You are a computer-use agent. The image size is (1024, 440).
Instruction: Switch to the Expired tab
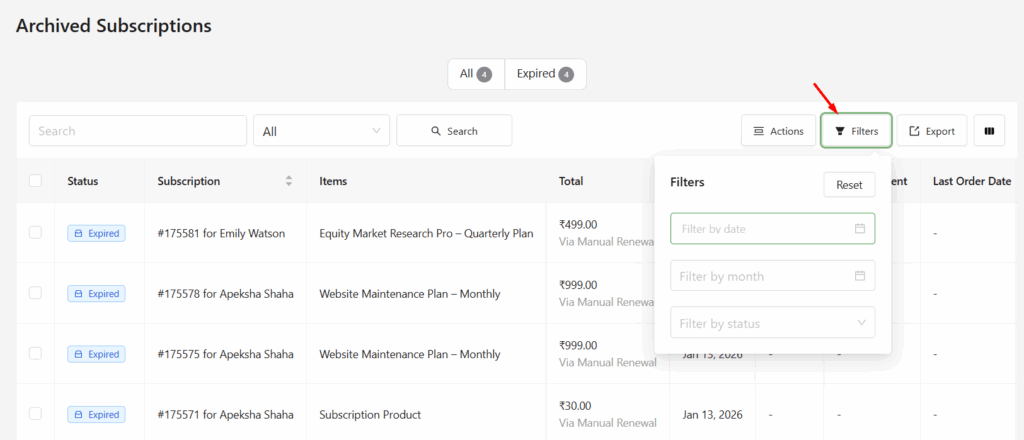545,74
